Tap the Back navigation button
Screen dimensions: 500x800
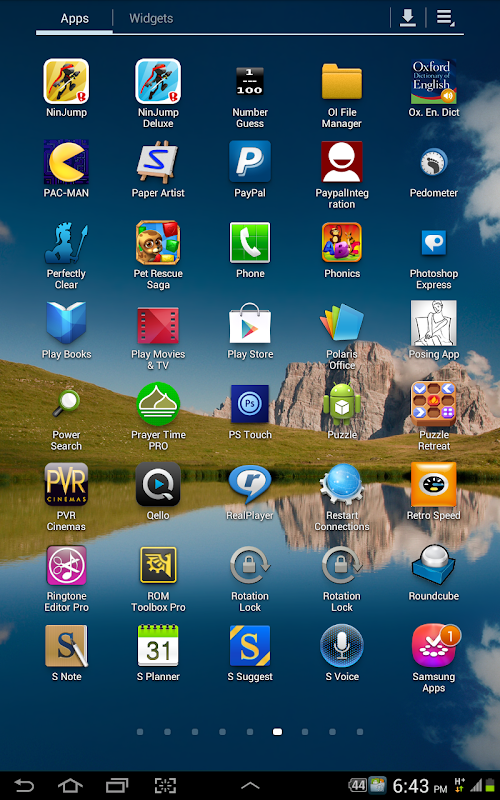24,785
